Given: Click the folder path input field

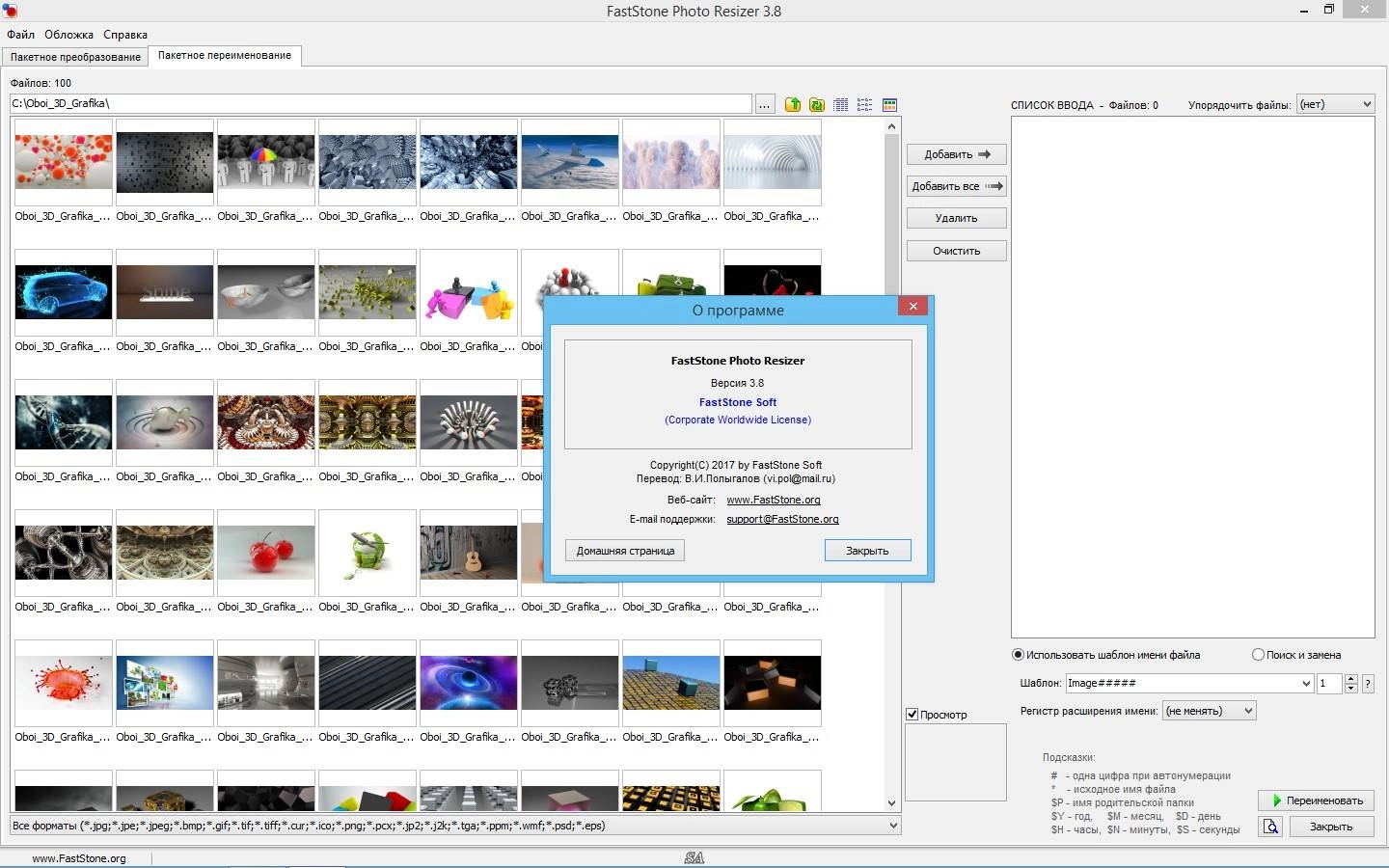Looking at the screenshot, I should pyautogui.click(x=380, y=103).
